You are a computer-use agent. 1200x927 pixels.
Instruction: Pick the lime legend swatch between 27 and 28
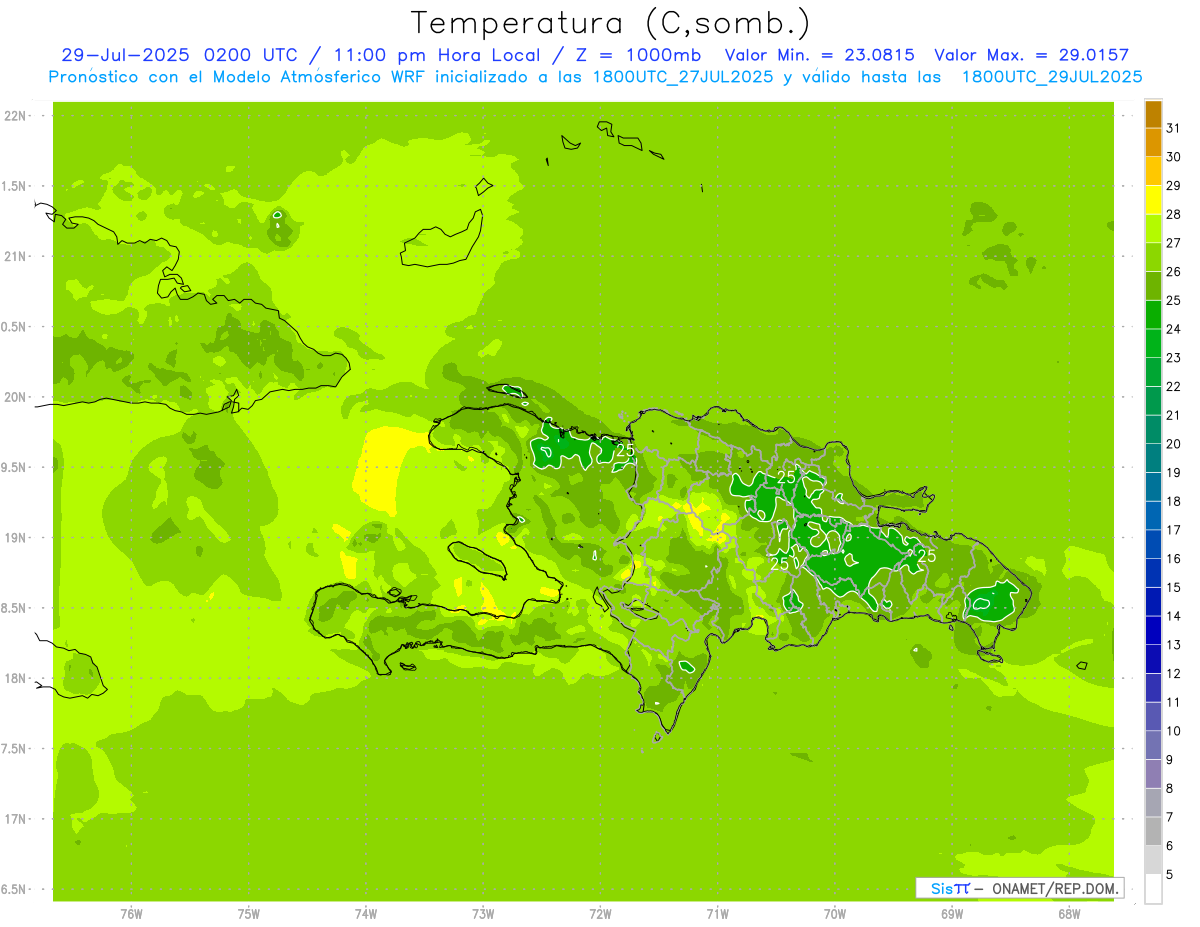pyautogui.click(x=1153, y=228)
